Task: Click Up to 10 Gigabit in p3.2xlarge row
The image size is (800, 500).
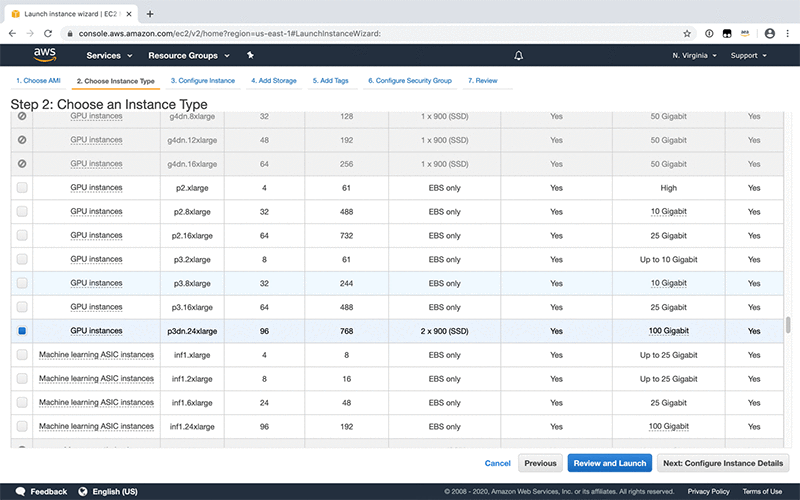Action: pyautogui.click(x=668, y=259)
